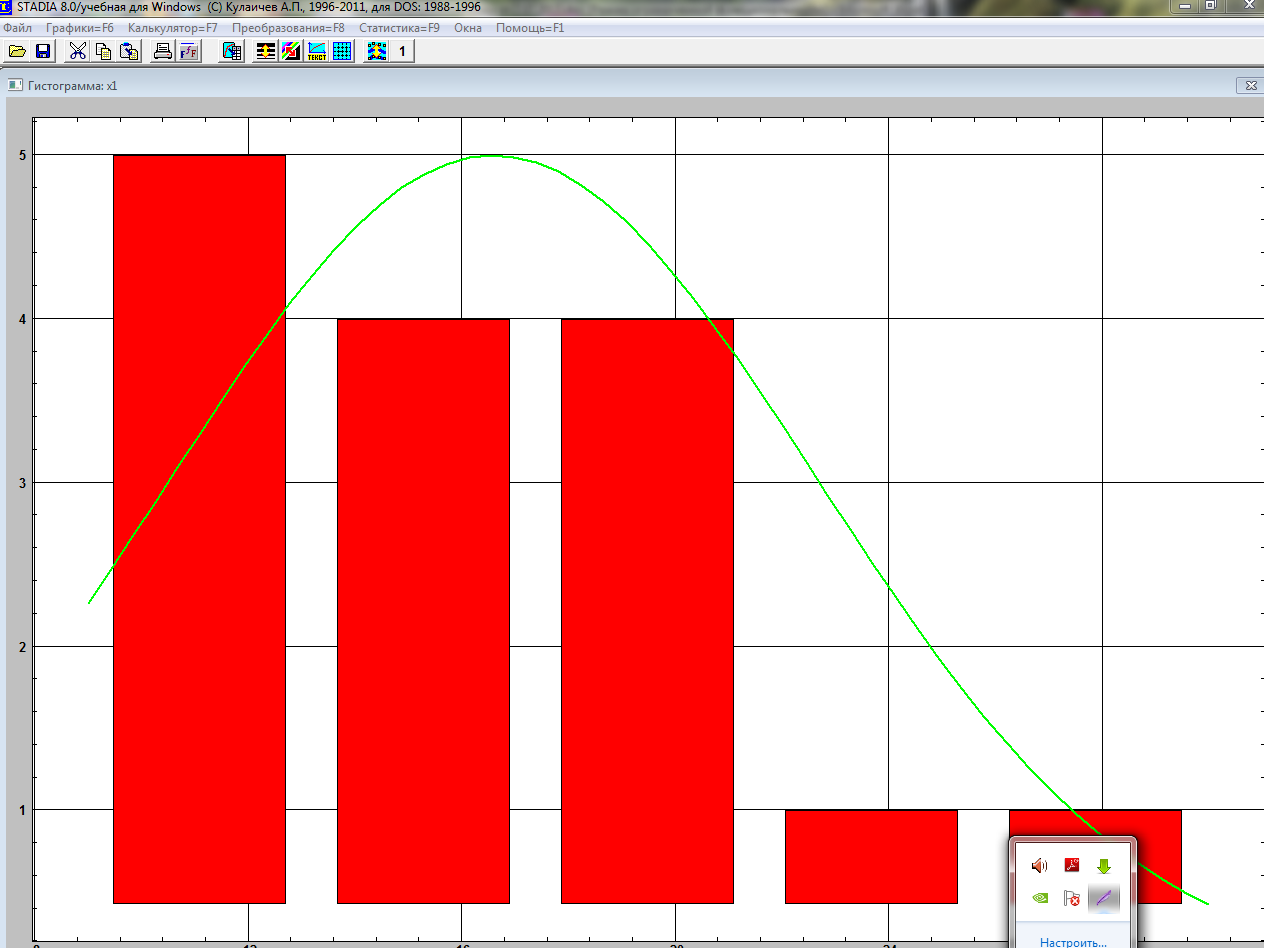Click the data table with chart icon
The image size is (1264, 948).
click(232, 51)
